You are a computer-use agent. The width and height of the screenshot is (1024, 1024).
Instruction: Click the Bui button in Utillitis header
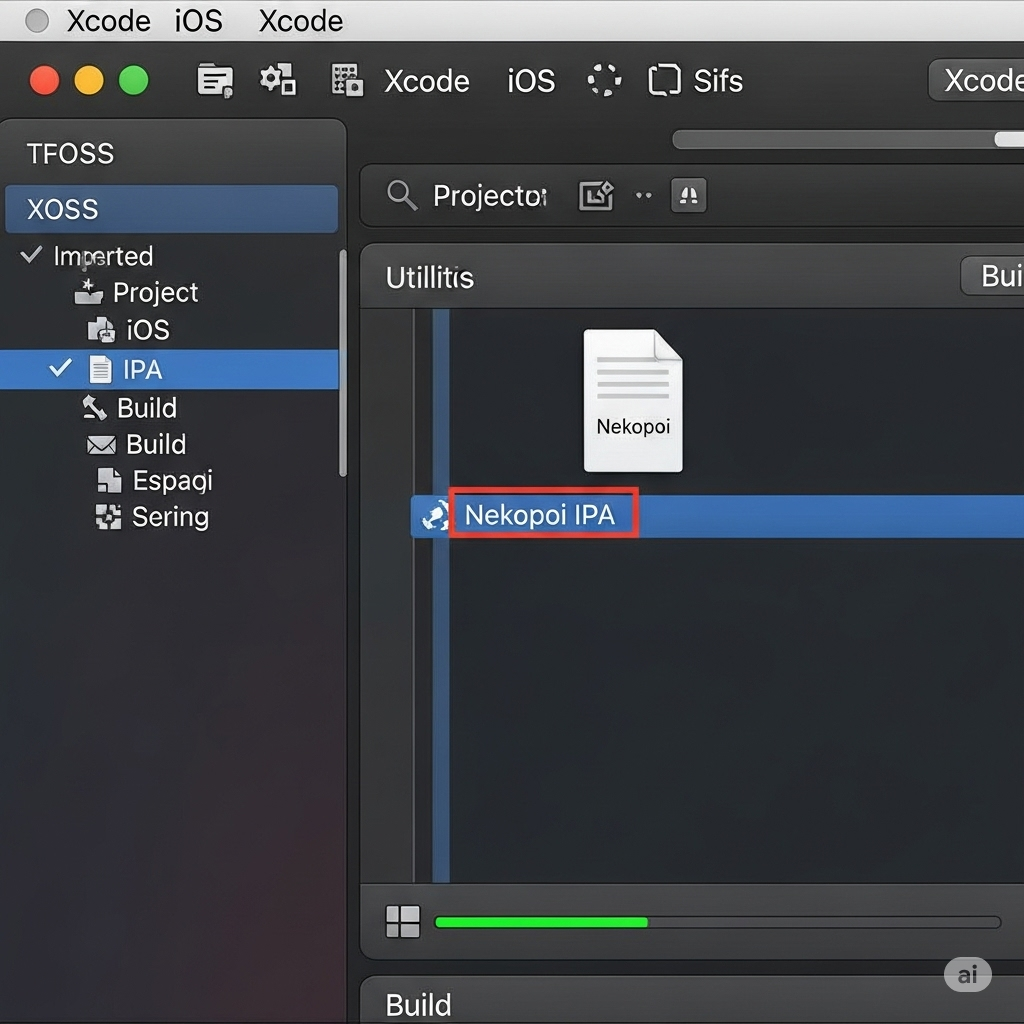tap(992, 276)
